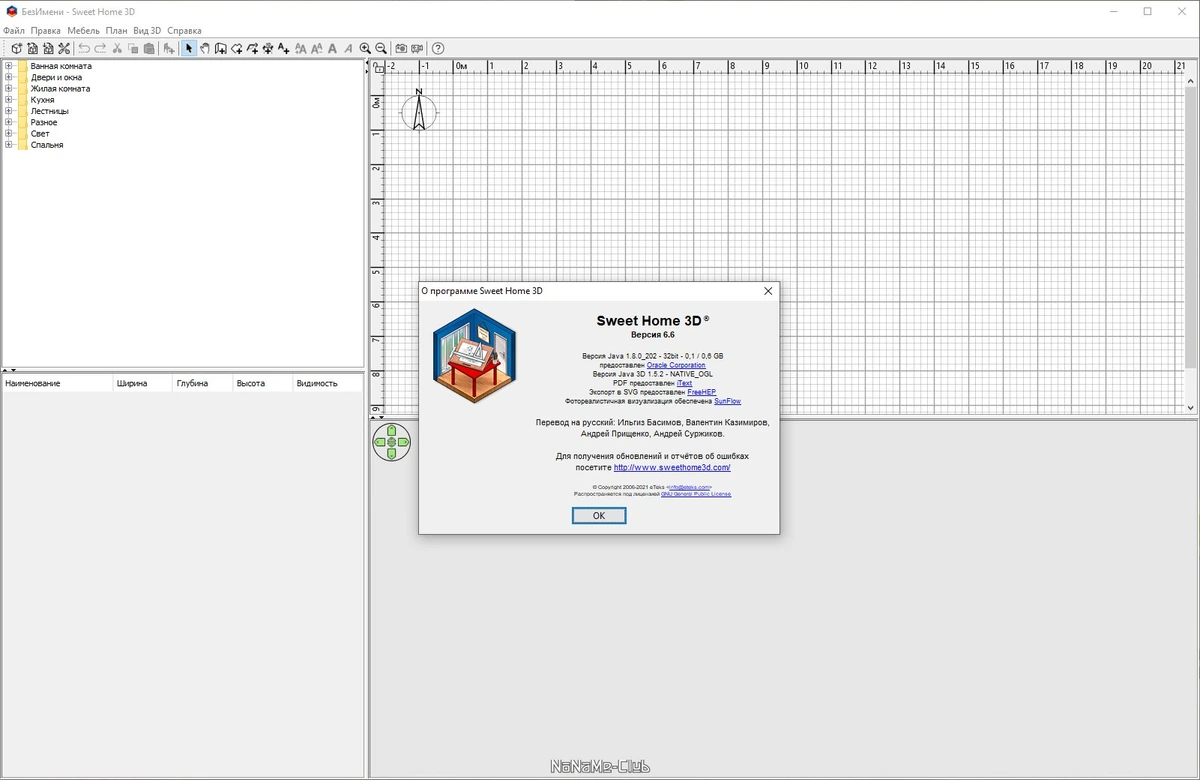The height and width of the screenshot is (780, 1200).
Task: Click the 3D navigation left arrow
Action: (381, 442)
